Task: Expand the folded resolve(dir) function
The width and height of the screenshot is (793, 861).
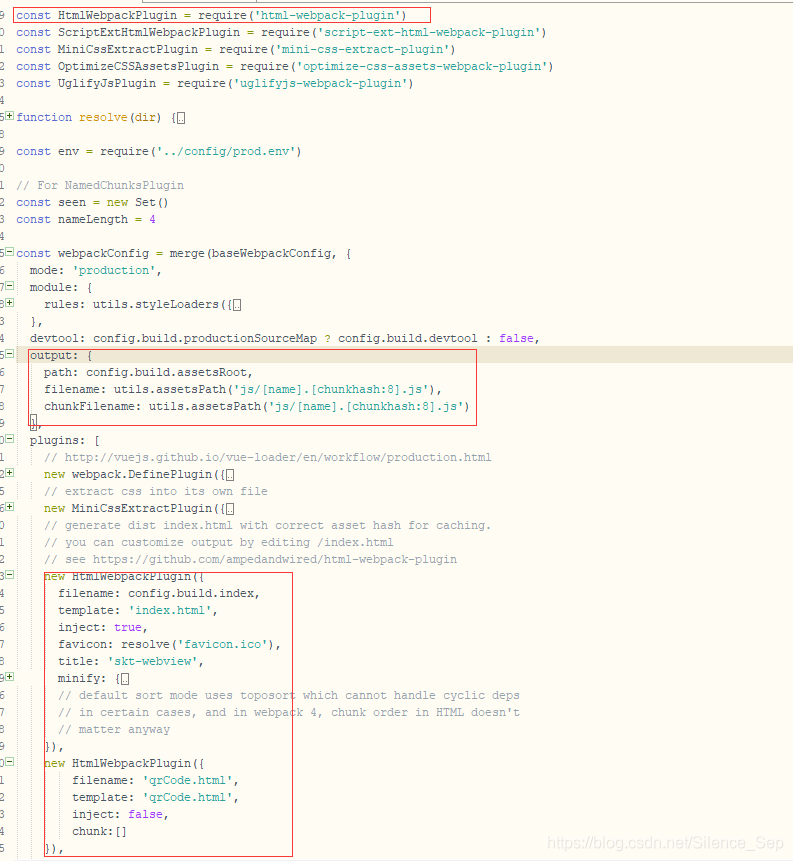Action: coord(9,116)
